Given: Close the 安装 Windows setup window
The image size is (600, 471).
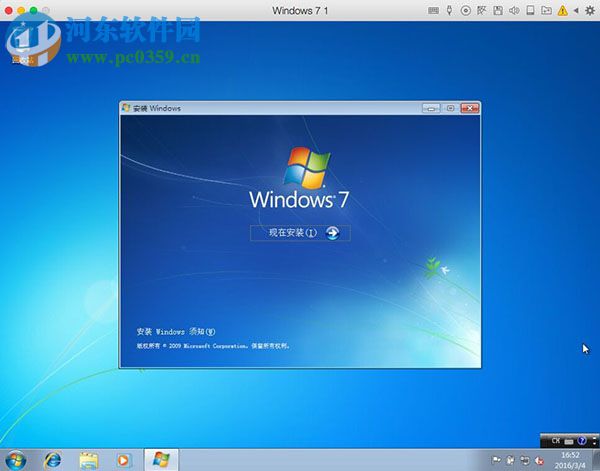Looking at the screenshot, I should point(470,108).
